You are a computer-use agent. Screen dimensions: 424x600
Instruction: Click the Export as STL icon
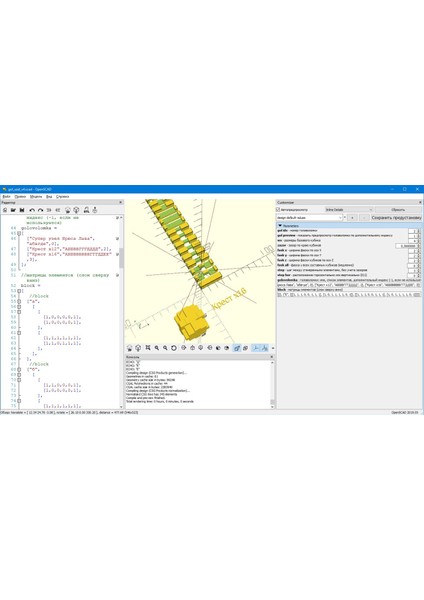point(86,210)
